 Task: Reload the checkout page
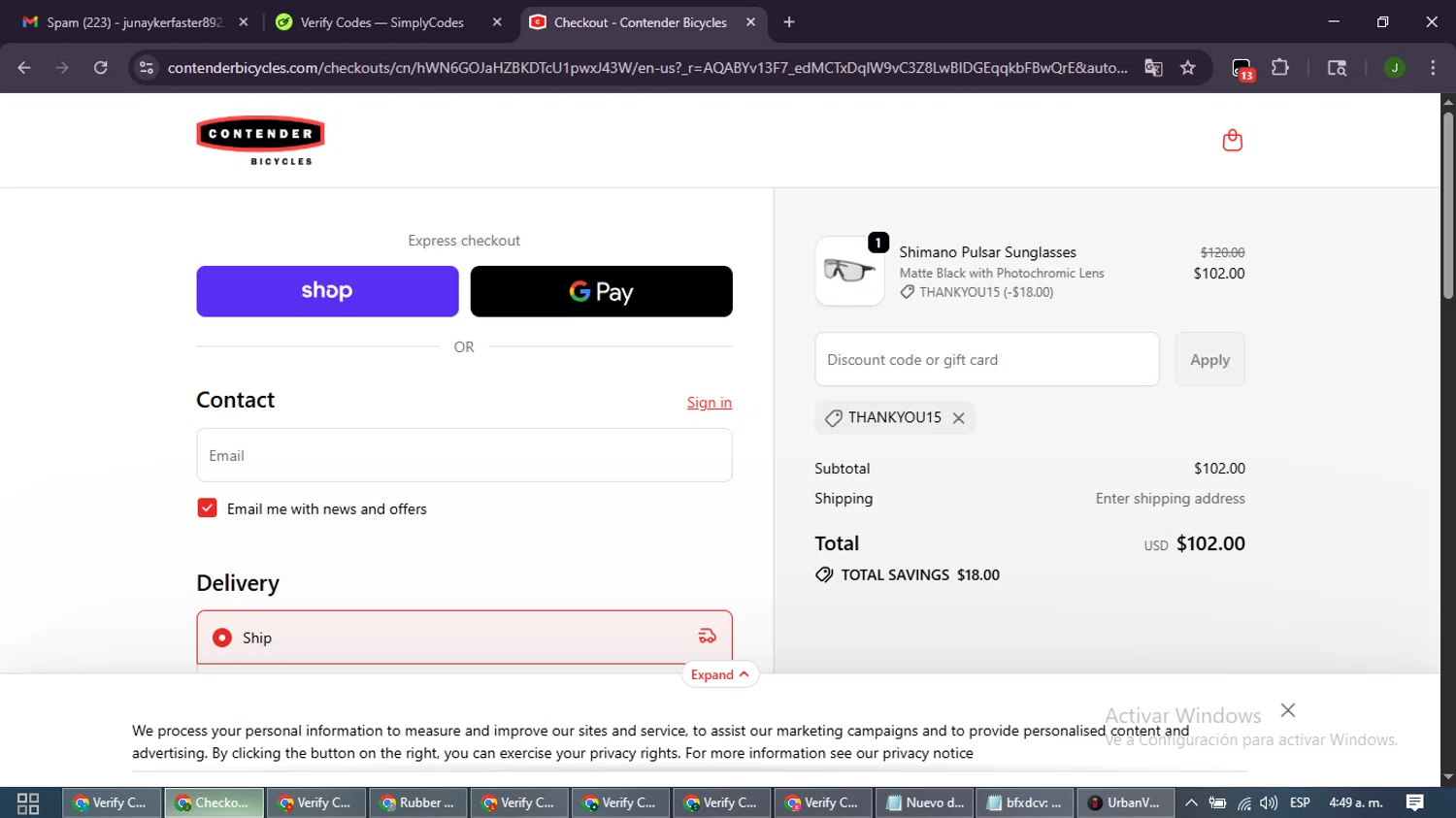point(101,68)
